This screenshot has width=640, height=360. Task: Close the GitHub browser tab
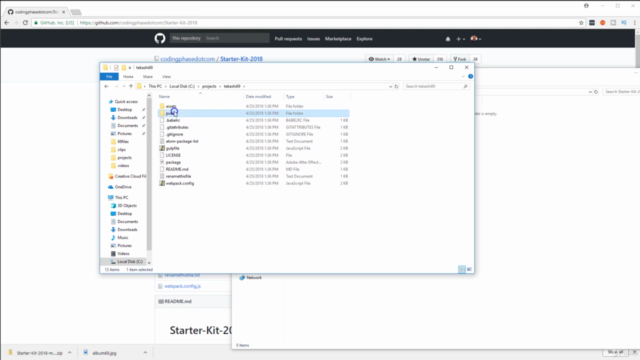pyautogui.click(x=63, y=12)
